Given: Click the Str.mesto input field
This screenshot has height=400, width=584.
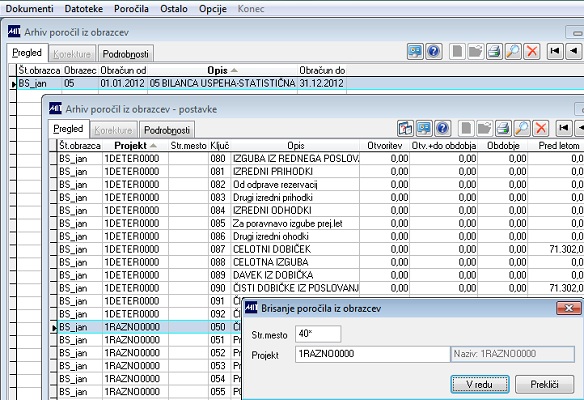Looking at the screenshot, I should click(318, 334).
